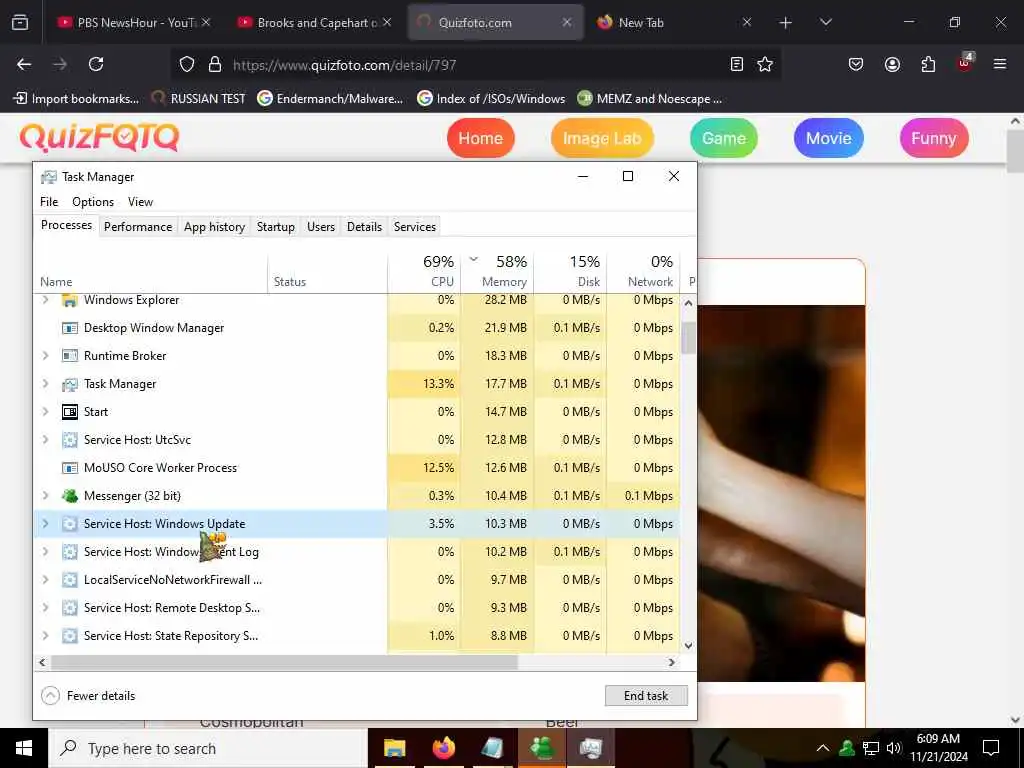Open the list all tabs dropdown arrow
1024x768 pixels.
825,22
